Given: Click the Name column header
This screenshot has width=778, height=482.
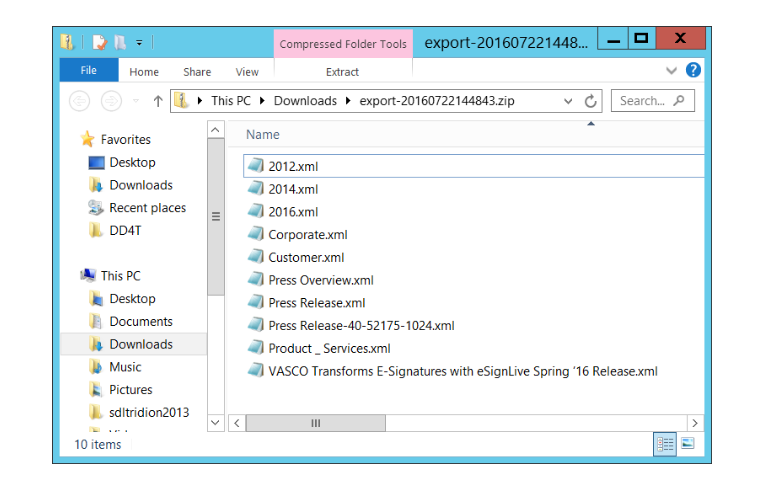Looking at the screenshot, I should (x=263, y=135).
